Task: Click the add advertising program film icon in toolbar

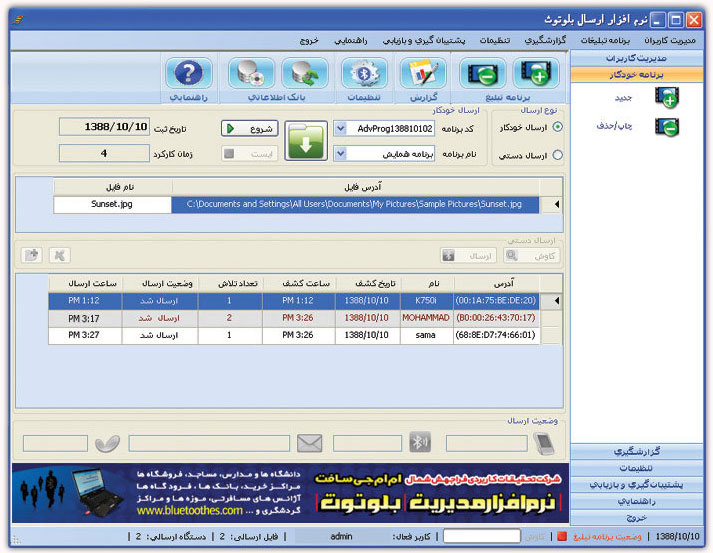Action: coord(536,73)
